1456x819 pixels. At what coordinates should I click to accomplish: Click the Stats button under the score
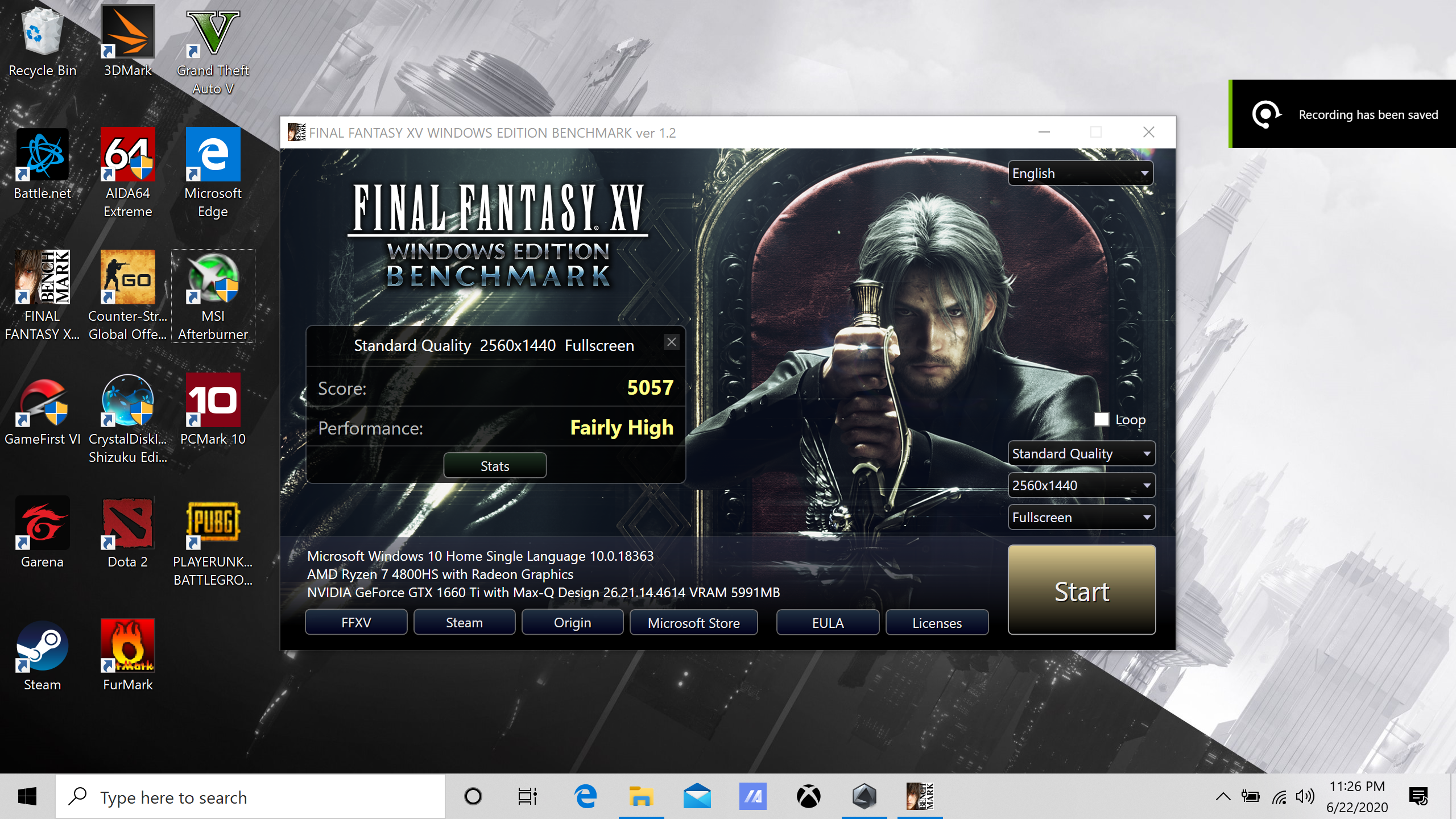click(495, 466)
